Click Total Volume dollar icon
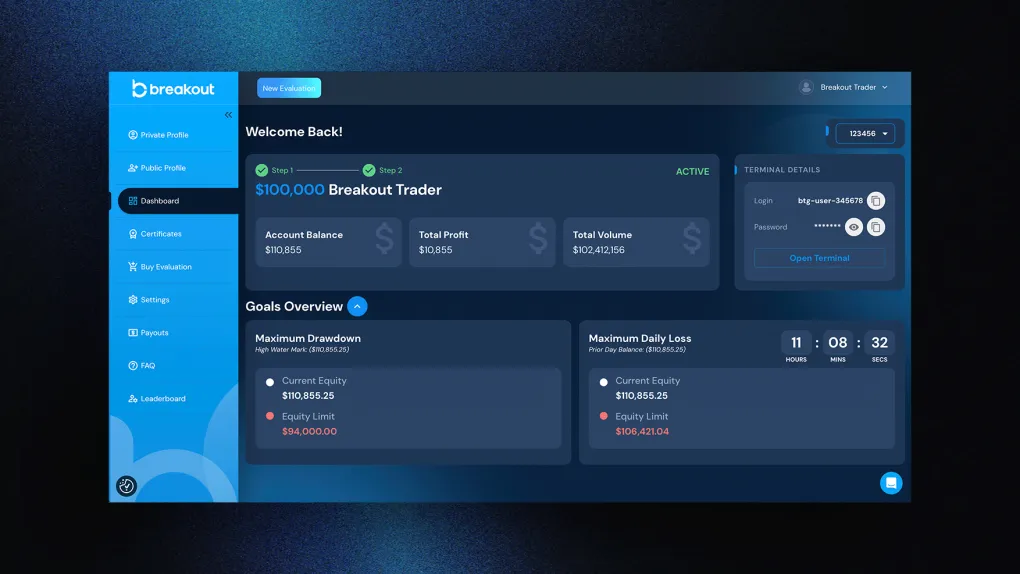 coord(692,239)
